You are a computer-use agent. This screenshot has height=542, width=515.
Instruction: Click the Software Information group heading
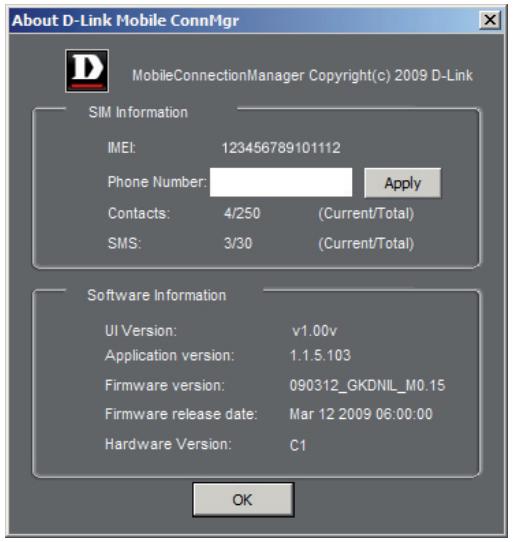point(157,296)
